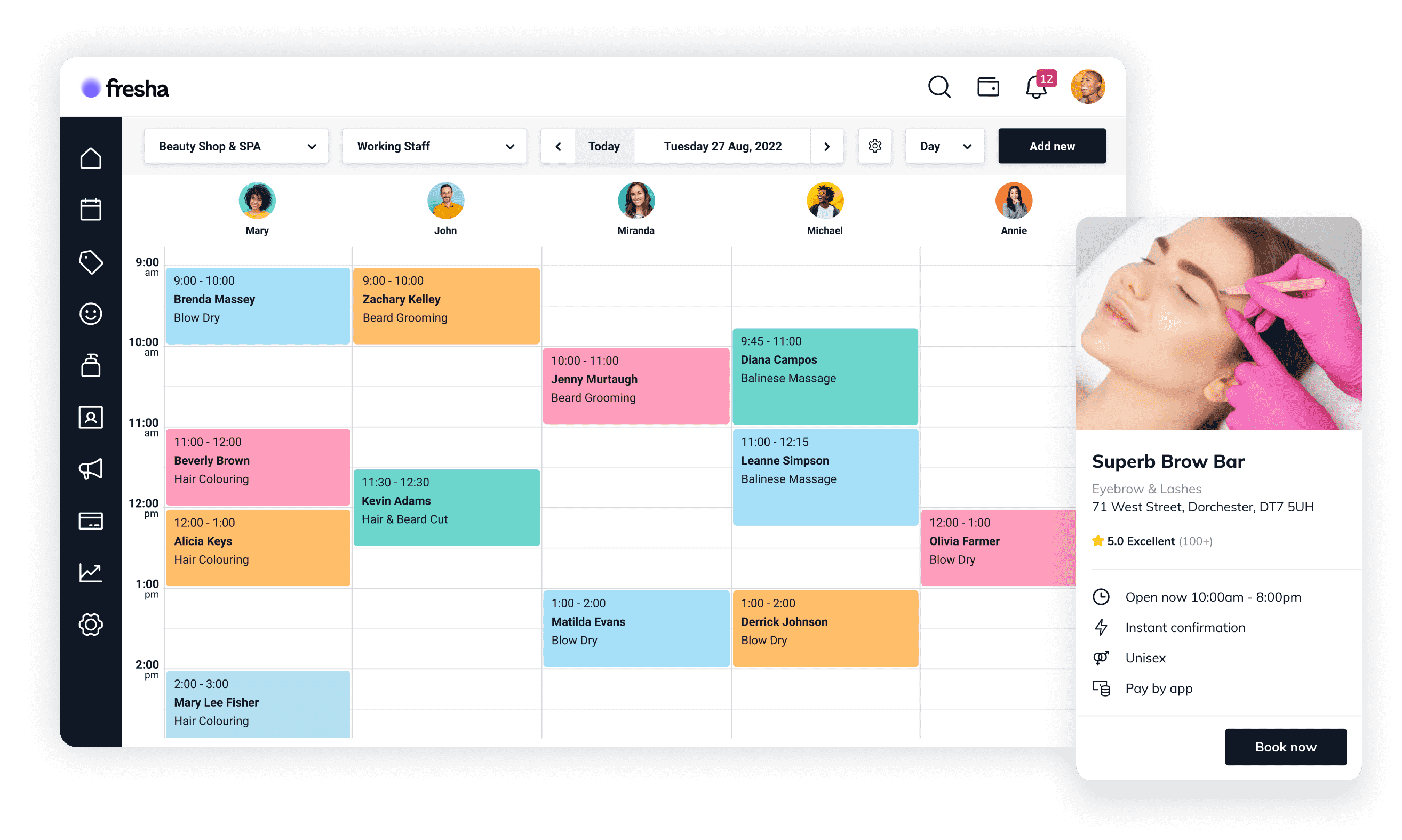Click the clients/contact icon in sidebar

(89, 417)
